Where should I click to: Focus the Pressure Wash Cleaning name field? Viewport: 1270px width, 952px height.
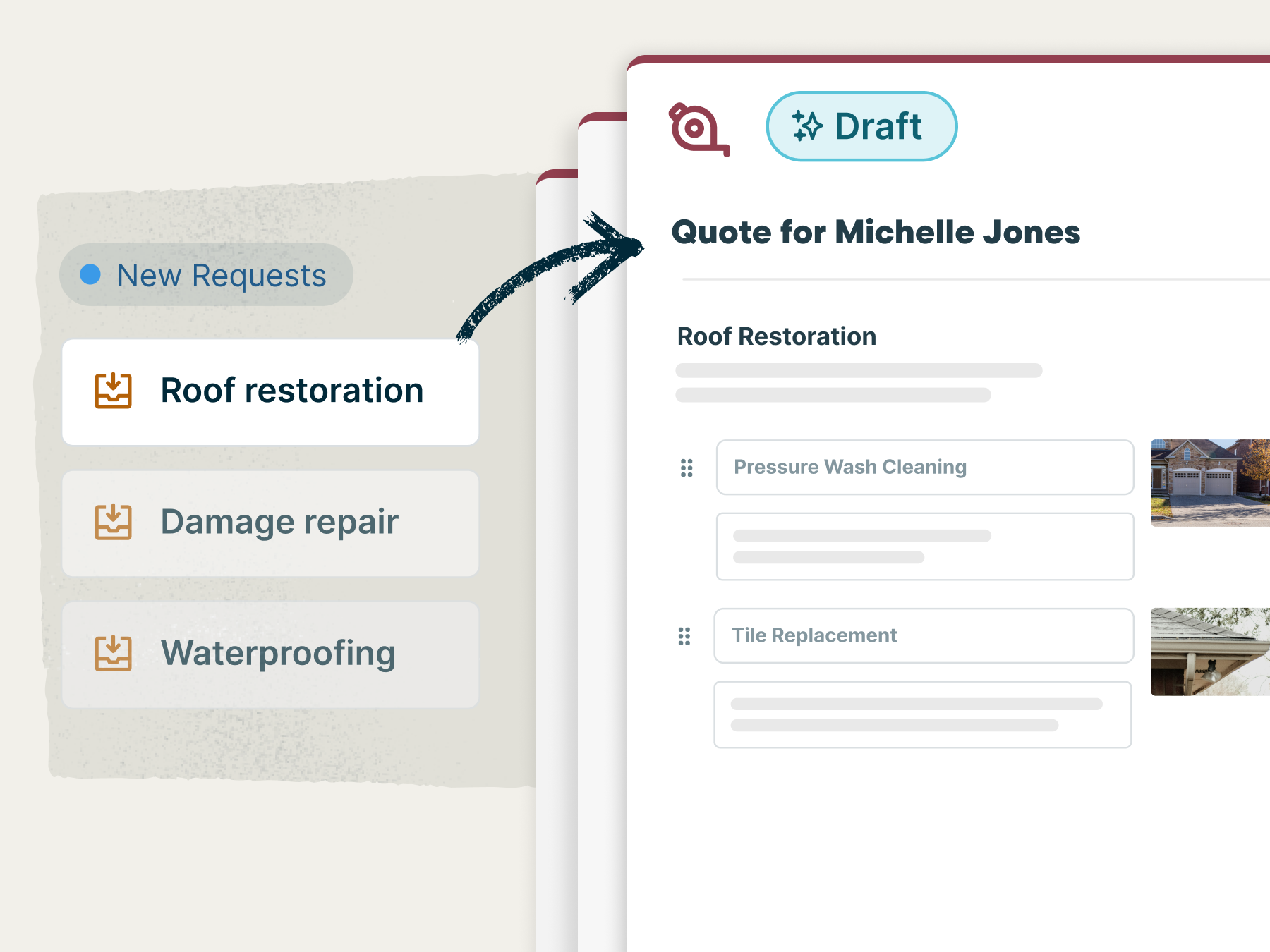pyautogui.click(x=924, y=467)
